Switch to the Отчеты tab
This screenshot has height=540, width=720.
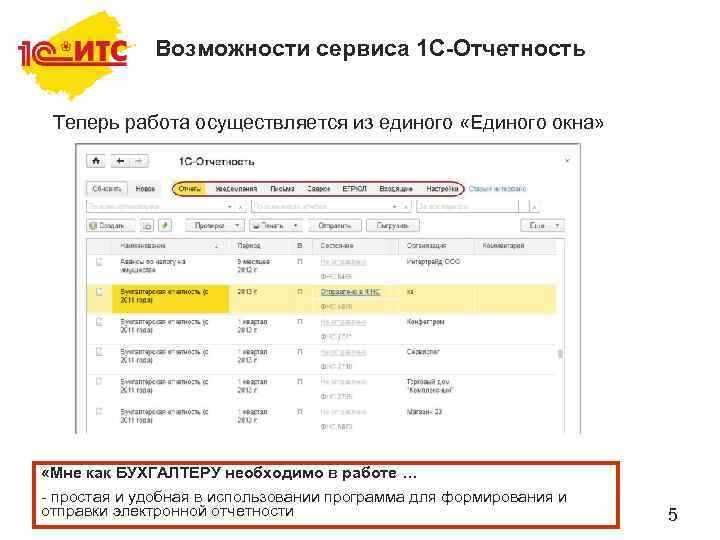tap(190, 189)
